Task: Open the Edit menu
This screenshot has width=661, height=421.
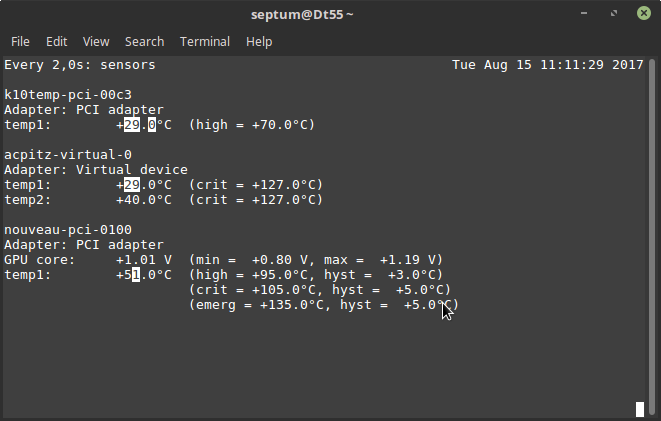Action: pyautogui.click(x=56, y=42)
